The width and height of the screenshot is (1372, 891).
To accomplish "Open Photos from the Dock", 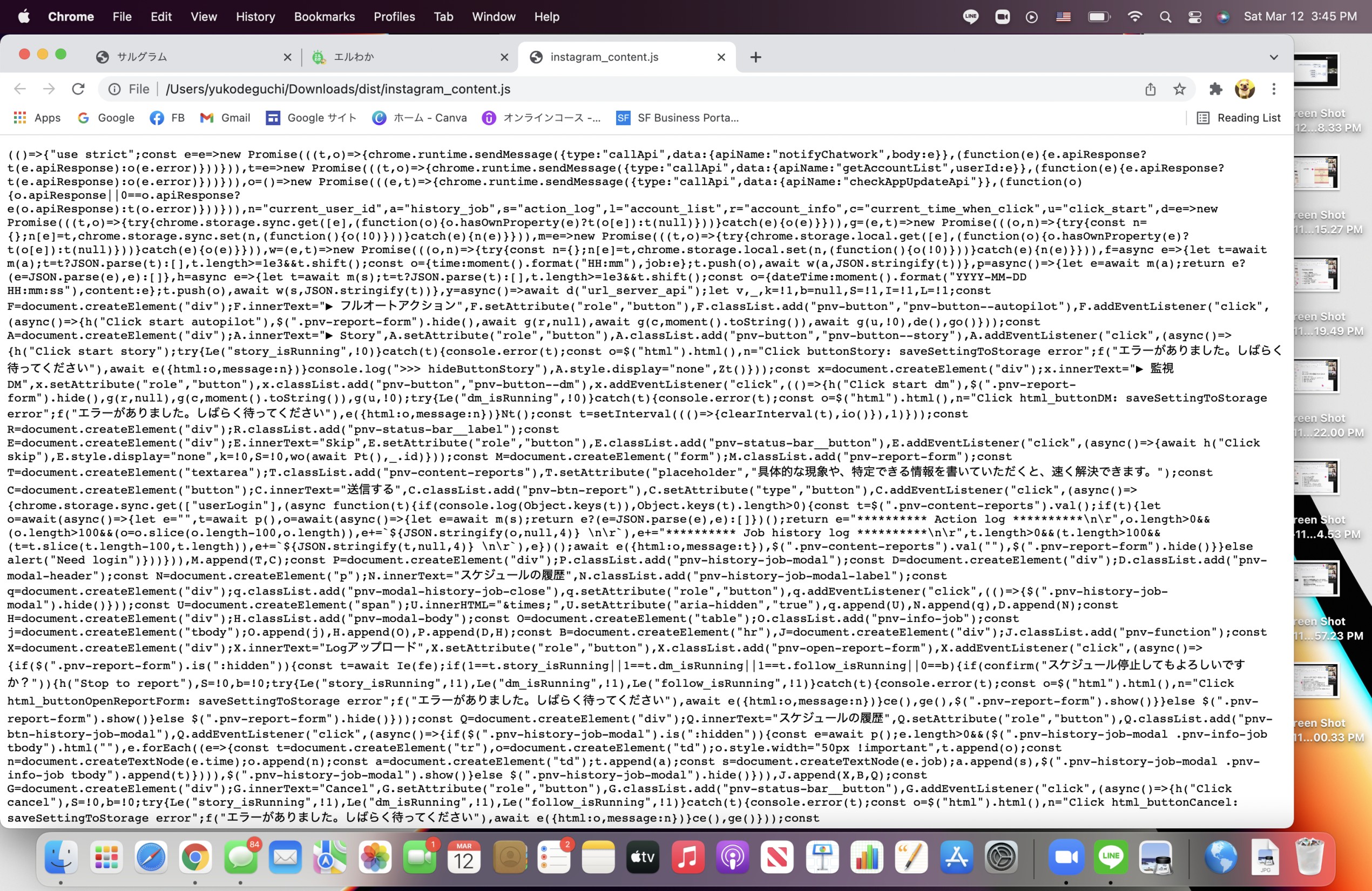I will coord(375,857).
